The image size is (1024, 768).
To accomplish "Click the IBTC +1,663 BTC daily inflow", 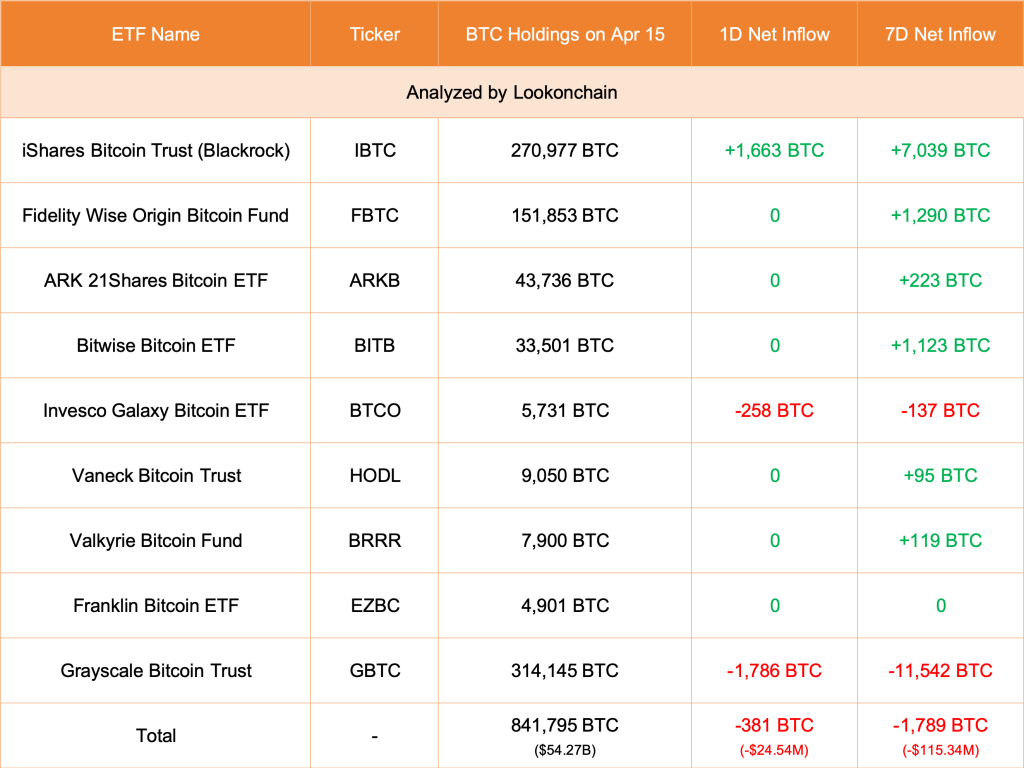I will click(x=775, y=151).
